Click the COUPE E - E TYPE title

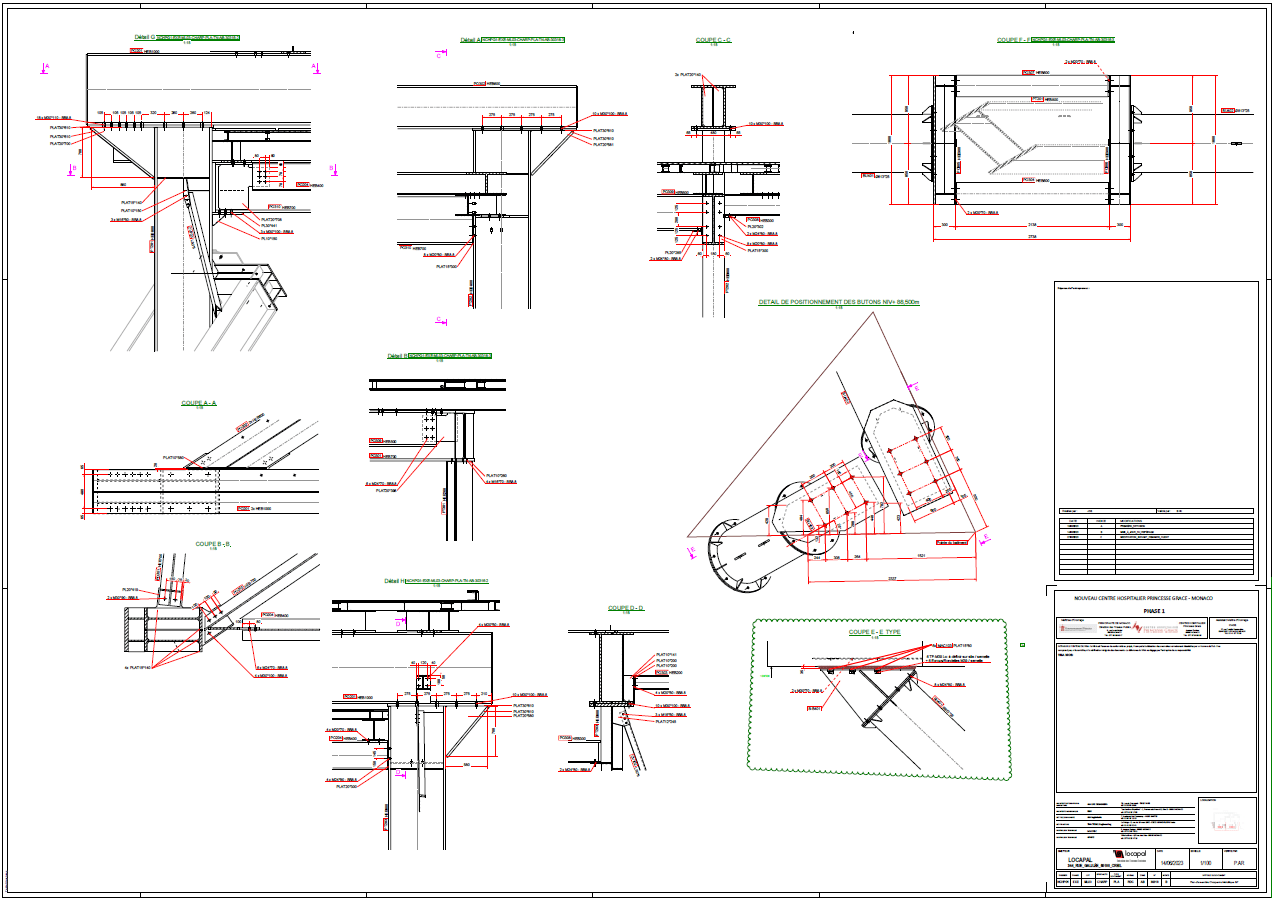pyautogui.click(x=875, y=632)
